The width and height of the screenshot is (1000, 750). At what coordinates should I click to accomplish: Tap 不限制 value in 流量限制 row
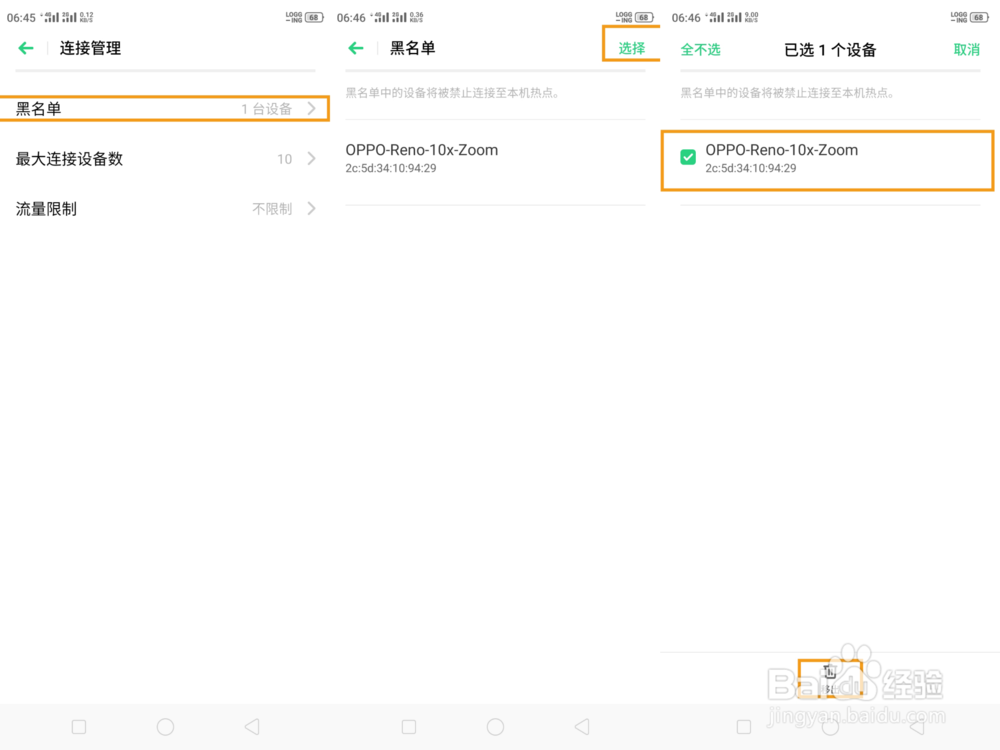pyautogui.click(x=272, y=209)
